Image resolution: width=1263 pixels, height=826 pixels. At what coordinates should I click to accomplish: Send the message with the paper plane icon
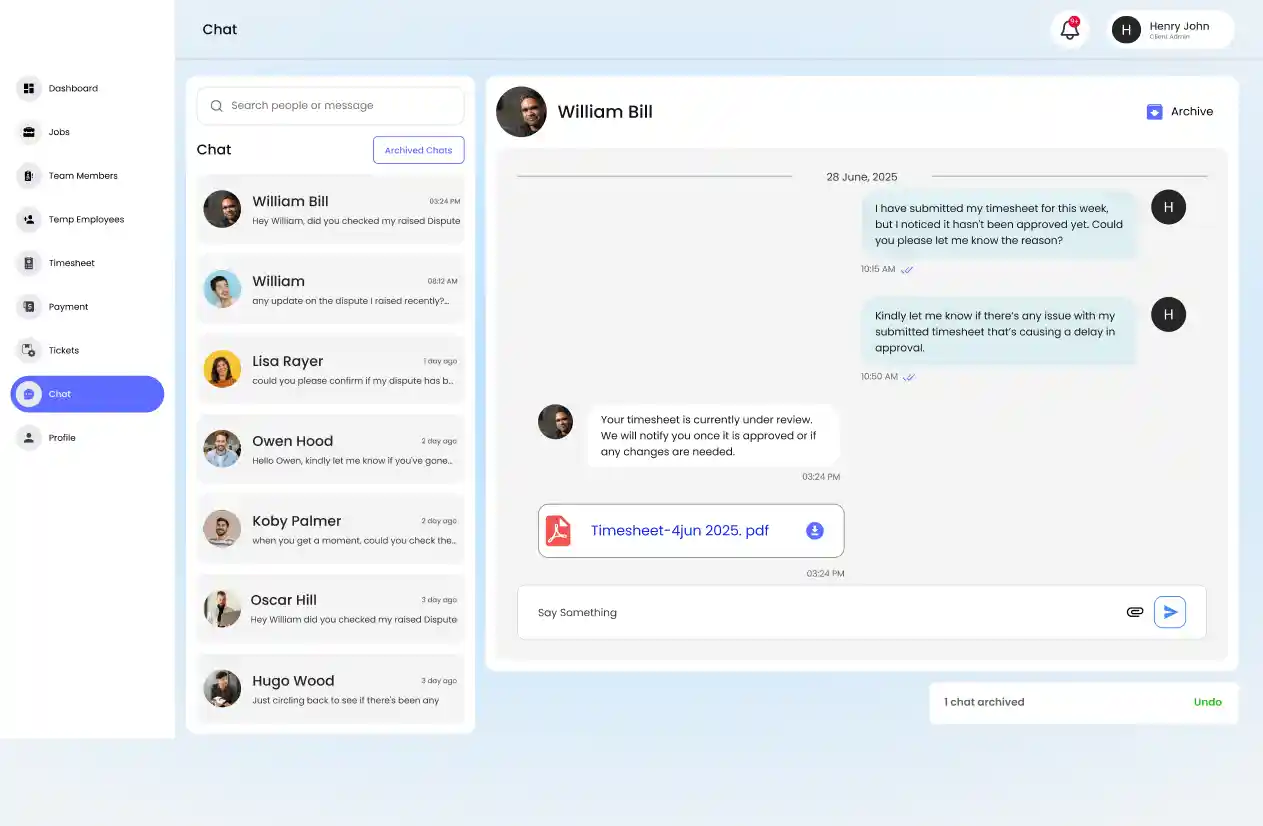pos(1170,611)
